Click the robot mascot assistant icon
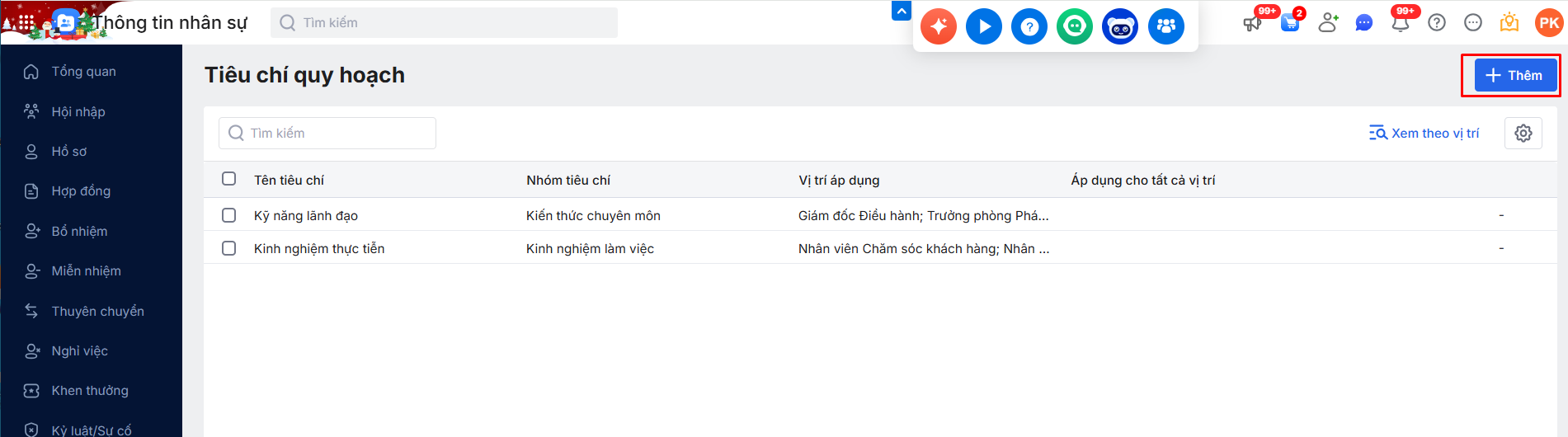The width and height of the screenshot is (1568, 437). click(1120, 26)
